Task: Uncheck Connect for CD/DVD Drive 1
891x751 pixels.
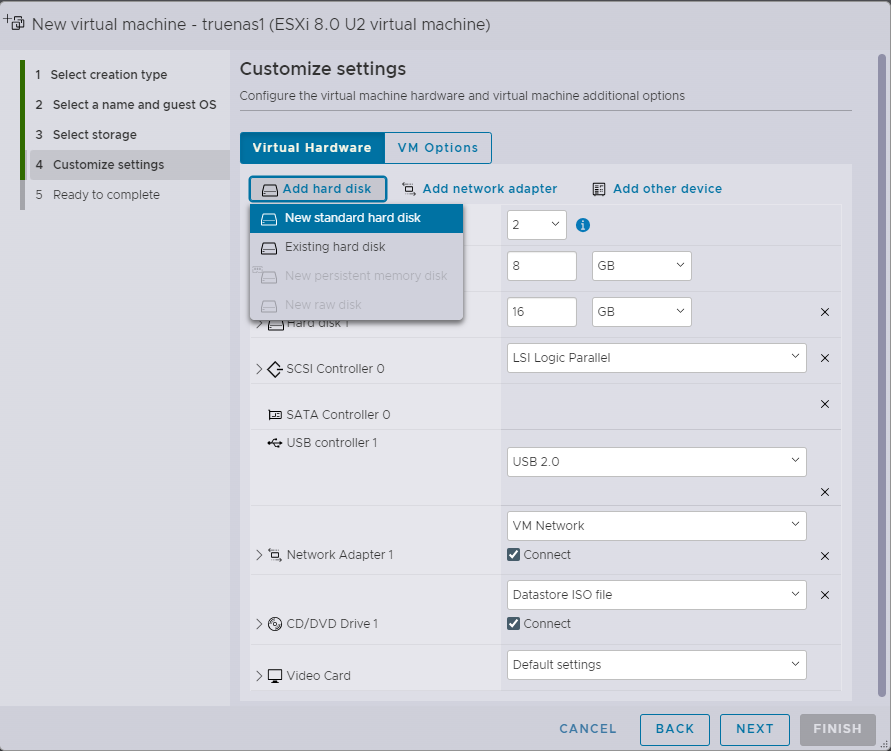Action: click(514, 623)
